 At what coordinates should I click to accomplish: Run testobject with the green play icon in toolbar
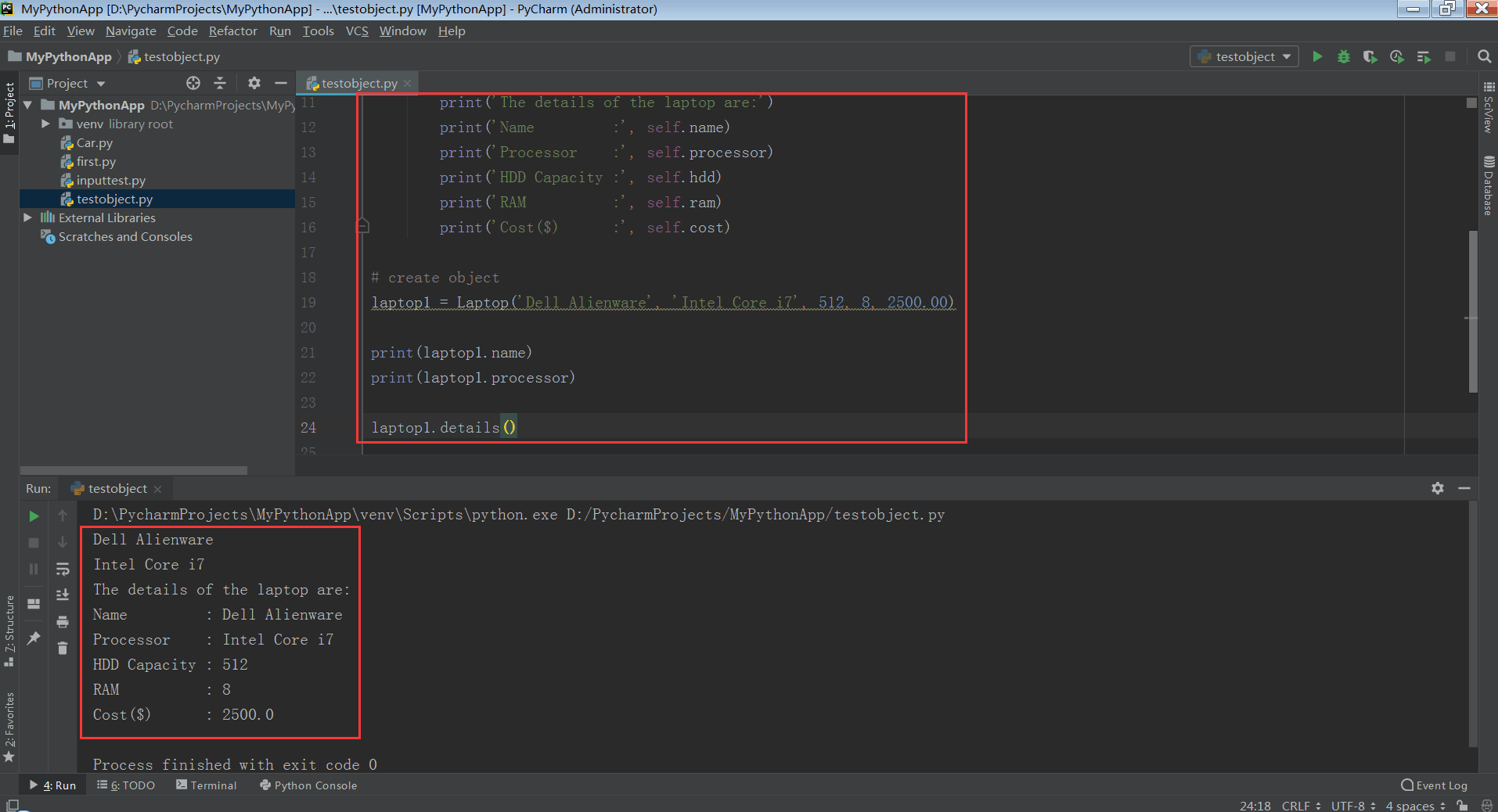(1317, 56)
